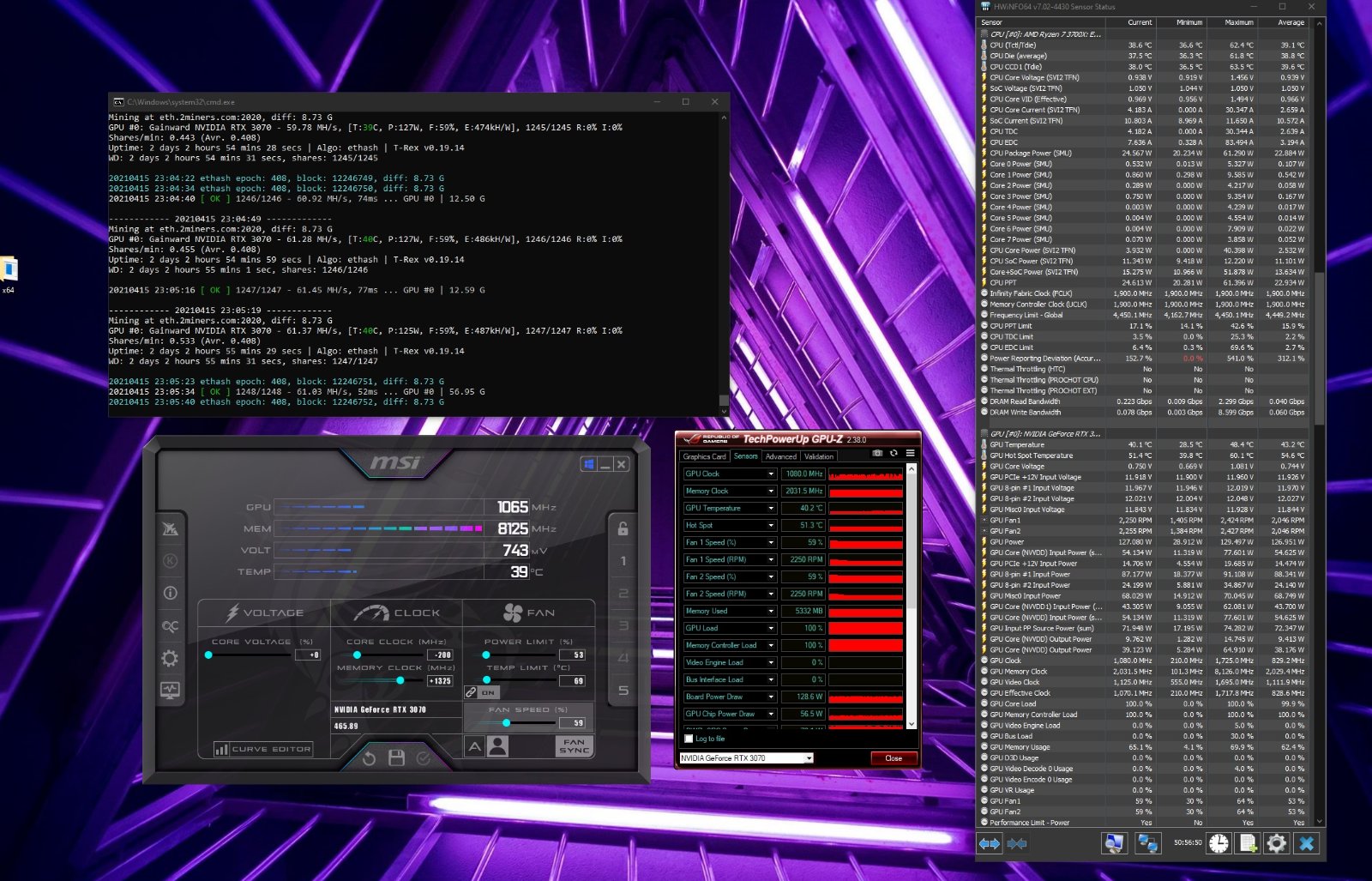Apply the Afterburner overclock settings
The image size is (1372, 881).
[424, 758]
